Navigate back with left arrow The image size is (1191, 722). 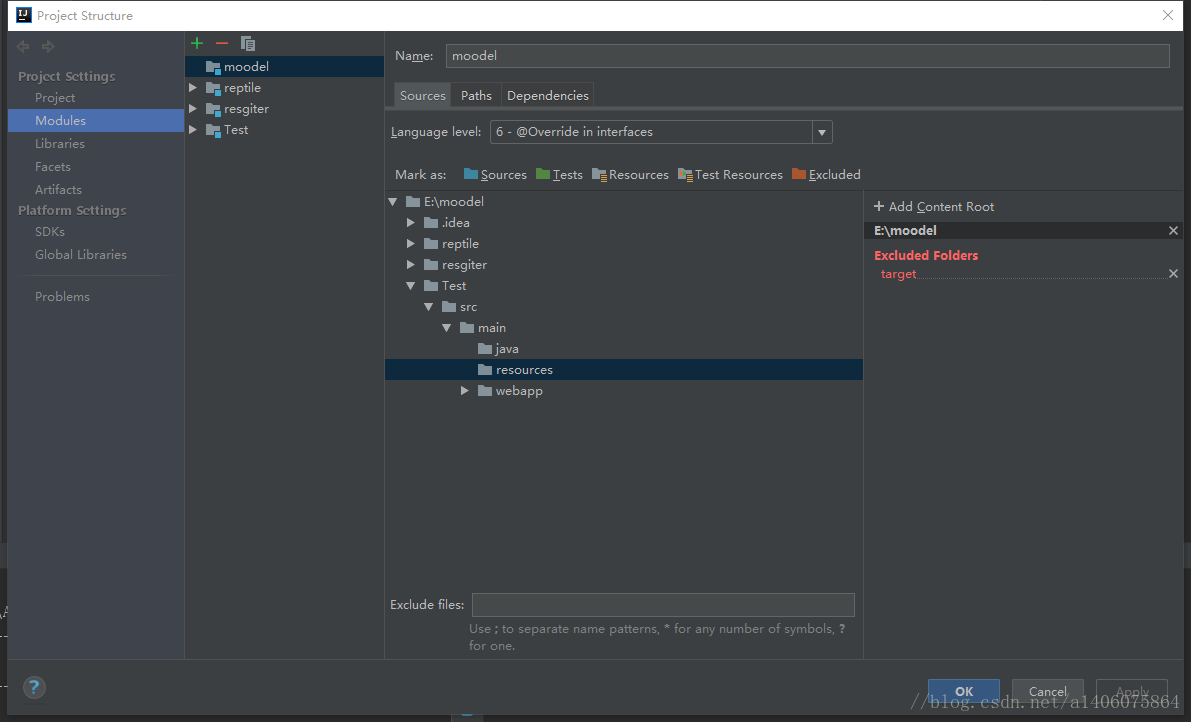tap(24, 46)
